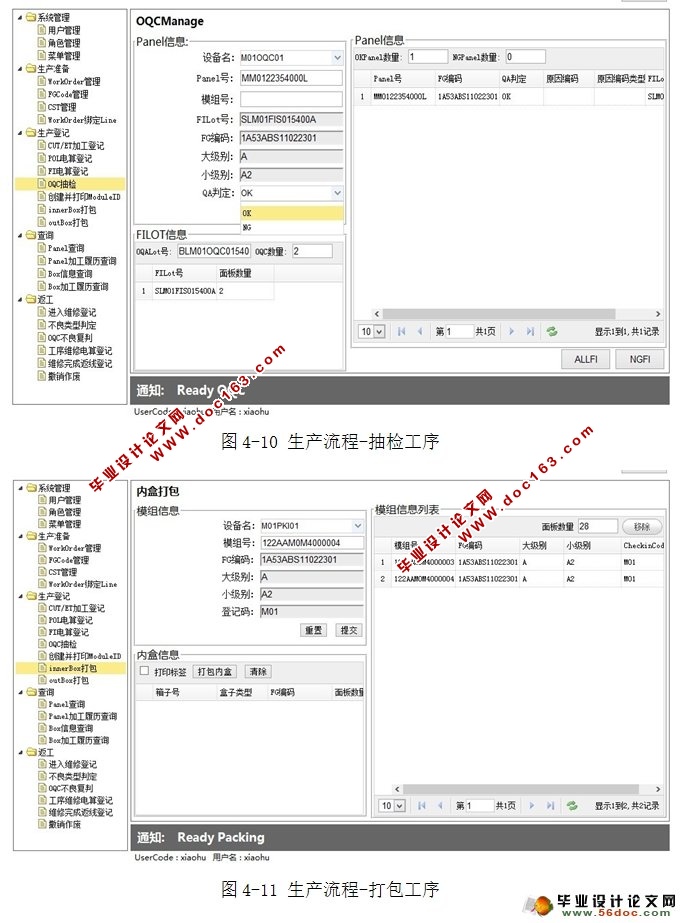Click the 系统管理 folder icon in upper tree
This screenshot has width=686, height=923.
point(31,18)
